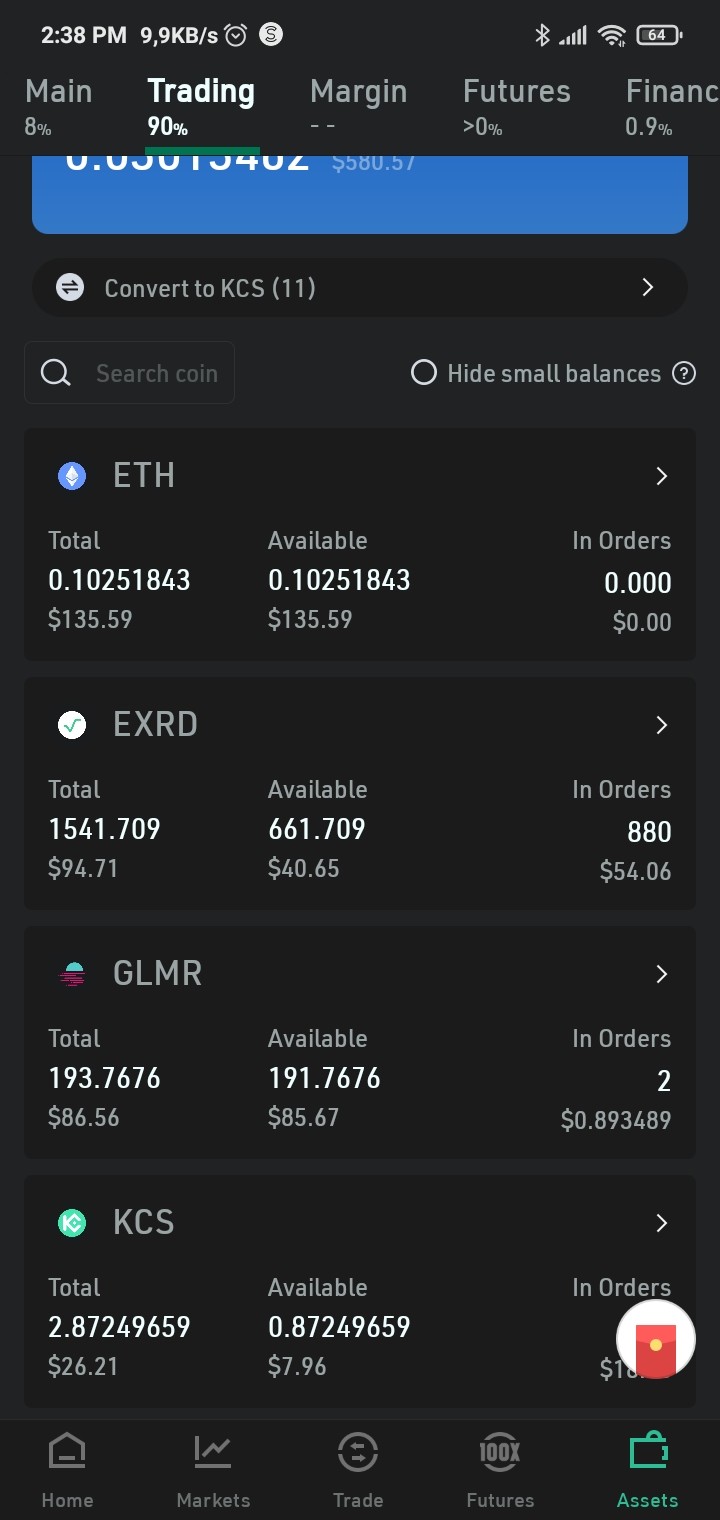Open the 100X Futures icon

(x=500, y=1452)
